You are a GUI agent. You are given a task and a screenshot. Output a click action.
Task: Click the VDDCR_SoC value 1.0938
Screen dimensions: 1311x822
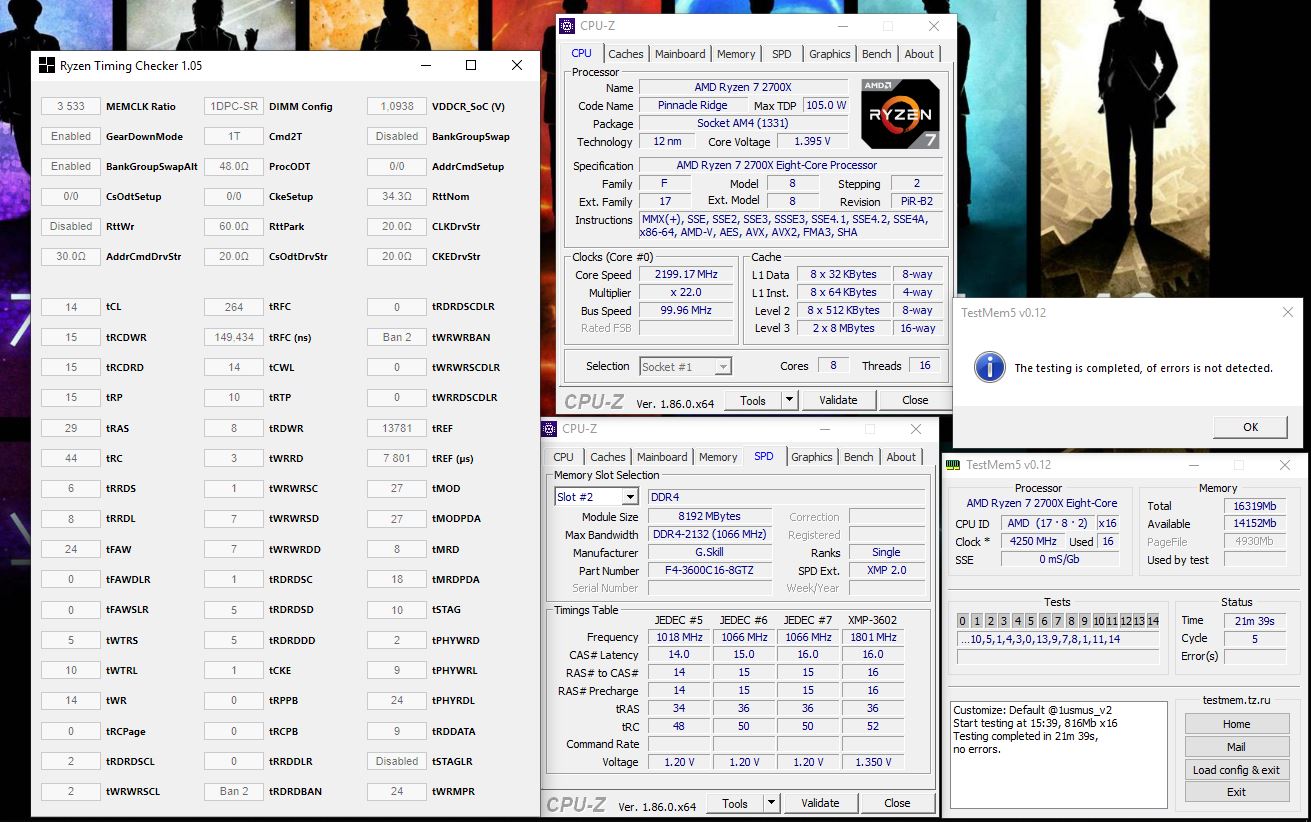click(x=397, y=106)
